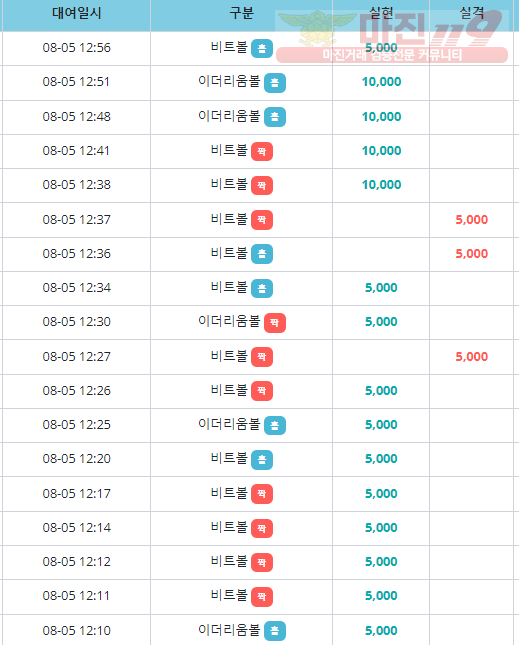
Task: Click the 비트볼 label in 12:20 row
Action: [229, 458]
